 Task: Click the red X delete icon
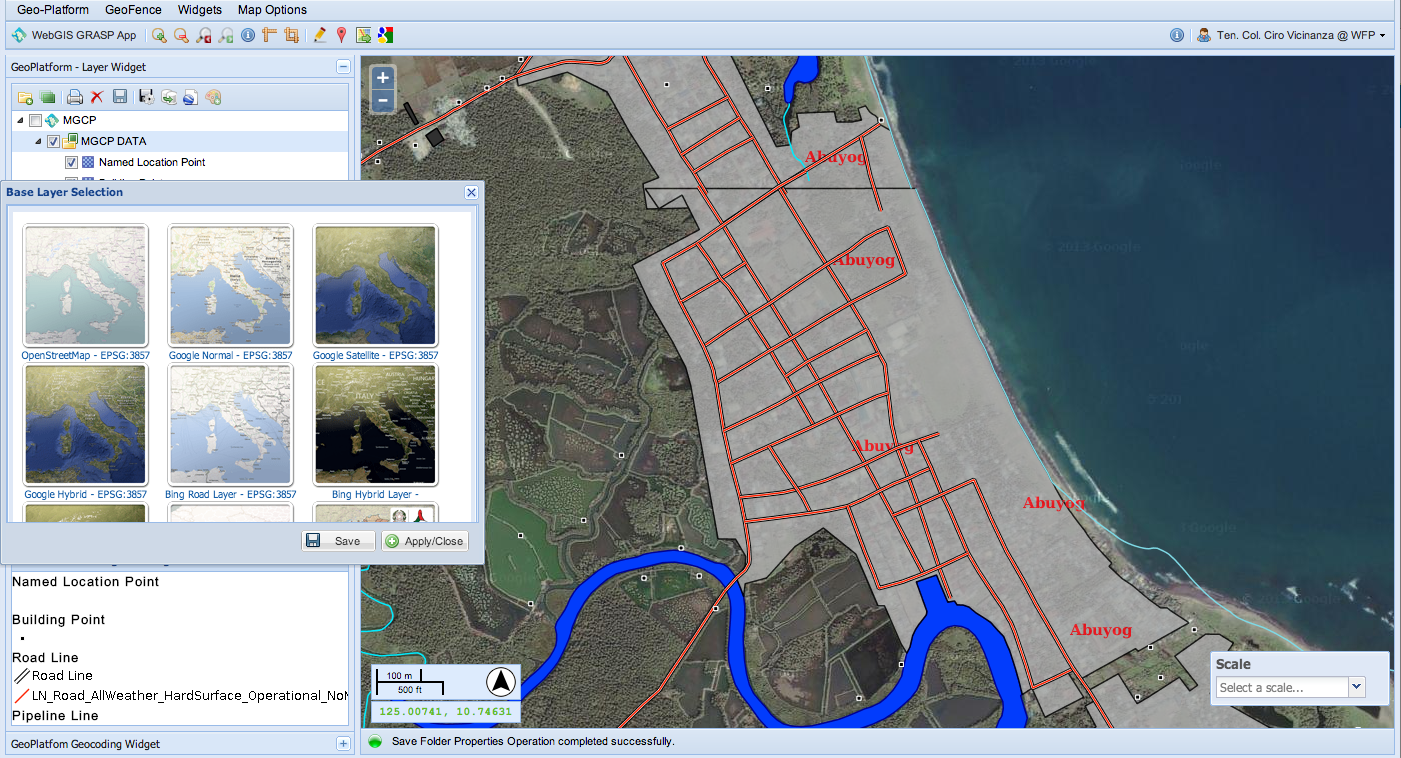(97, 97)
